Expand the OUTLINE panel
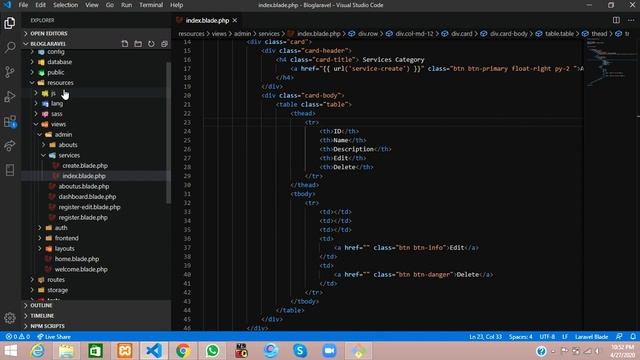Image resolution: width=640 pixels, height=360 pixels. tap(41, 305)
